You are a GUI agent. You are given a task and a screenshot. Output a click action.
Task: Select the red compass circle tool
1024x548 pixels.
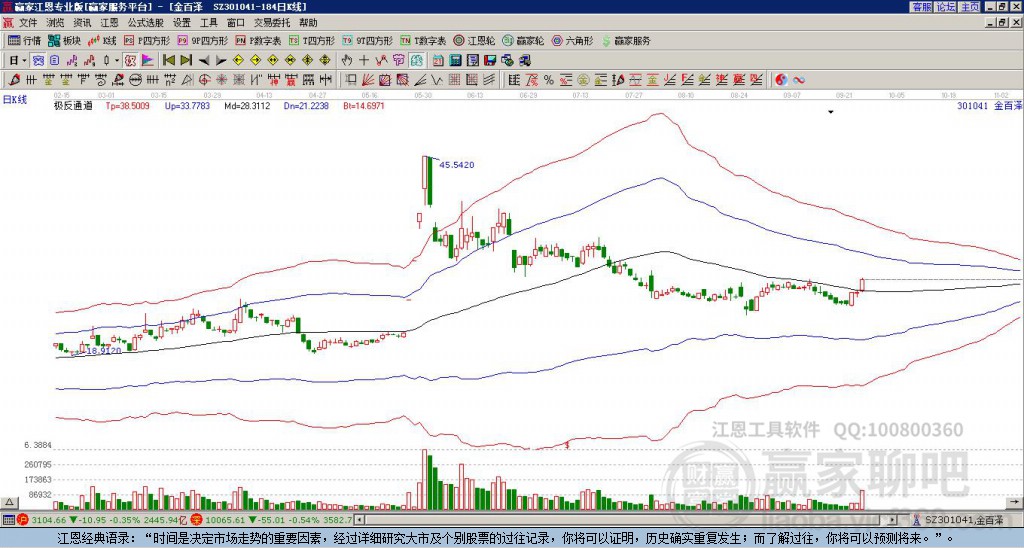(x=204, y=80)
